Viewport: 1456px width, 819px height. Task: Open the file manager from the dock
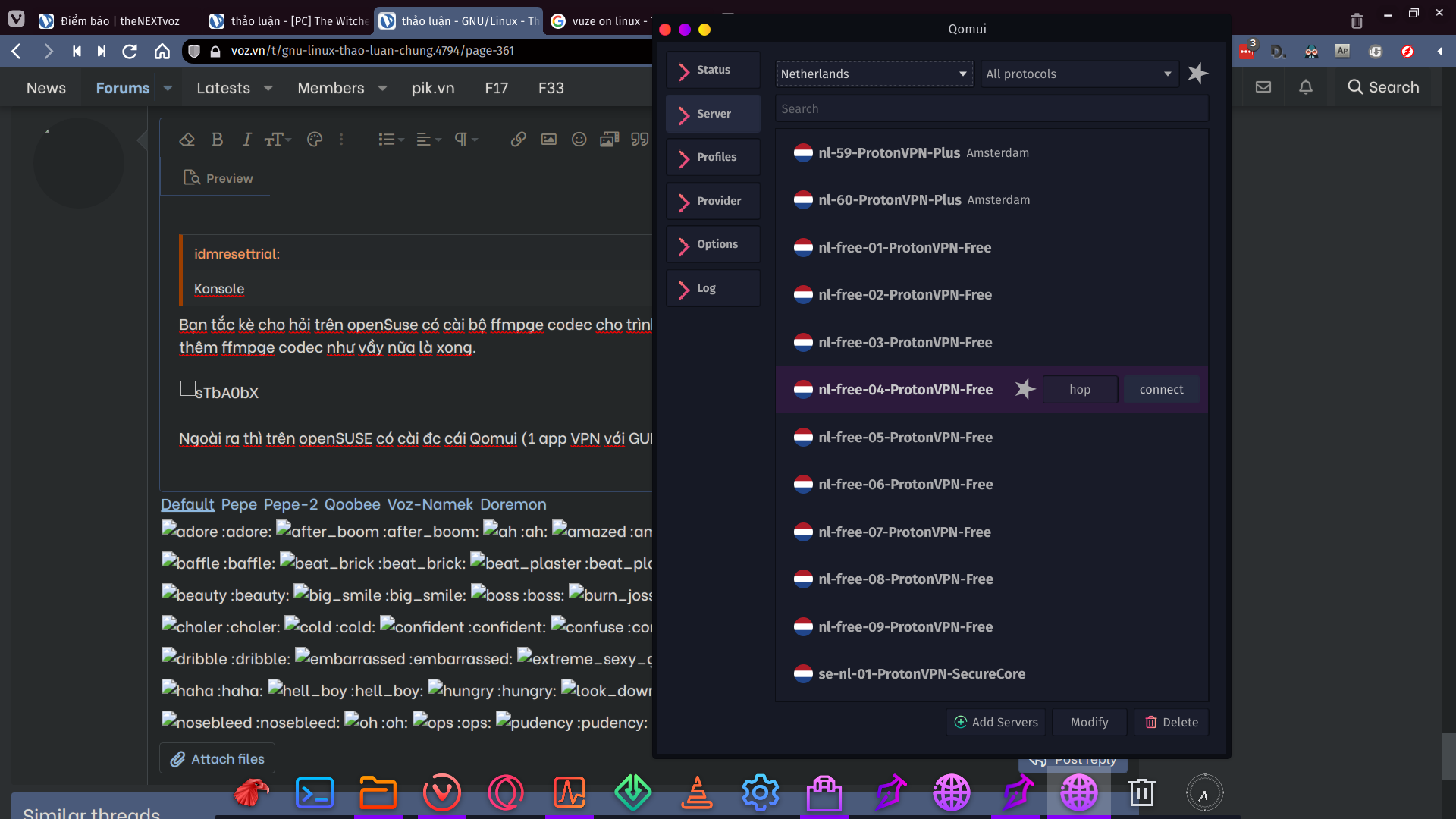click(x=378, y=793)
